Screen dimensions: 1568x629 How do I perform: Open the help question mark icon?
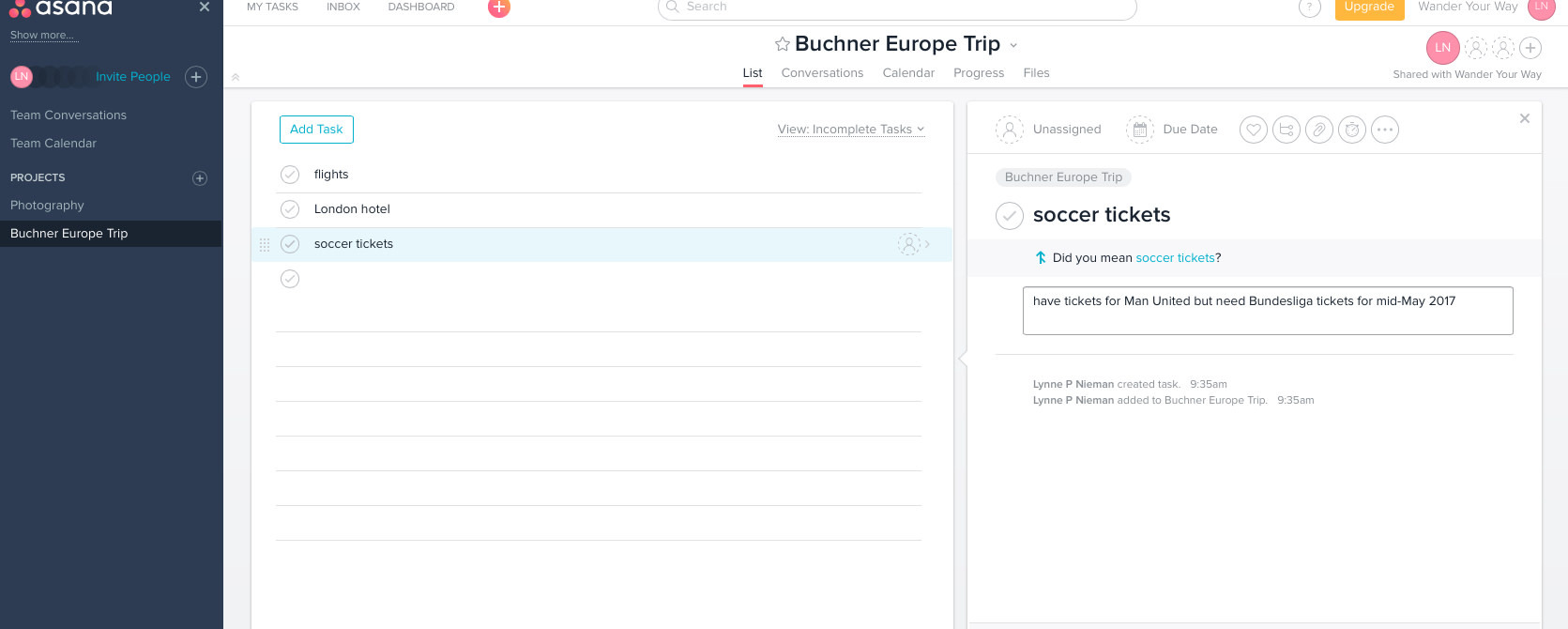pyautogui.click(x=1309, y=8)
